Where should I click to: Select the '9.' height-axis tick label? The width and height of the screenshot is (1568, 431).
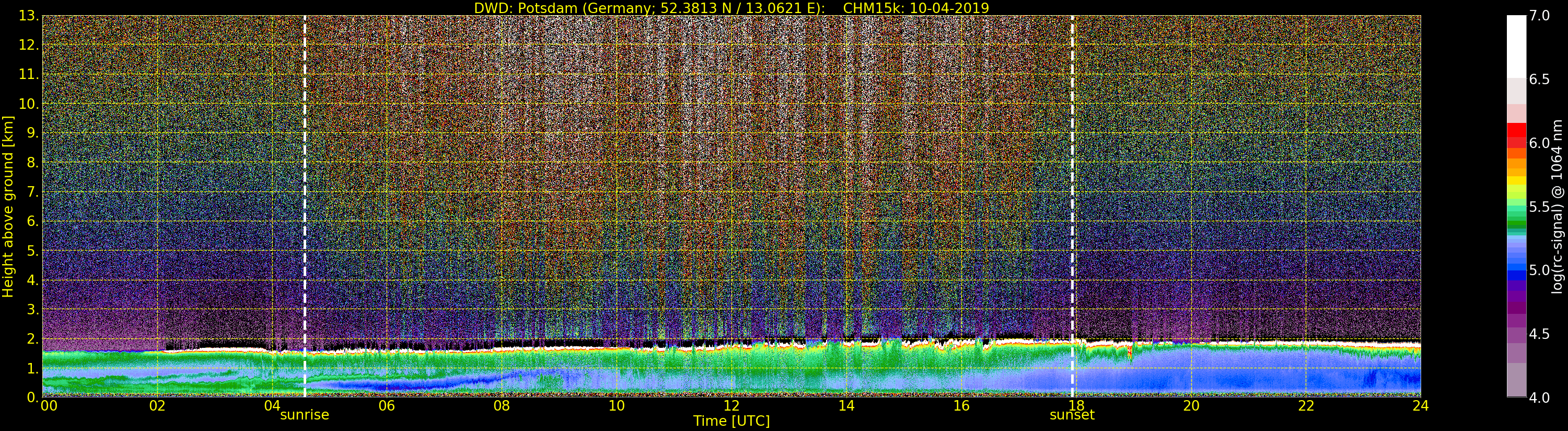tap(33, 133)
